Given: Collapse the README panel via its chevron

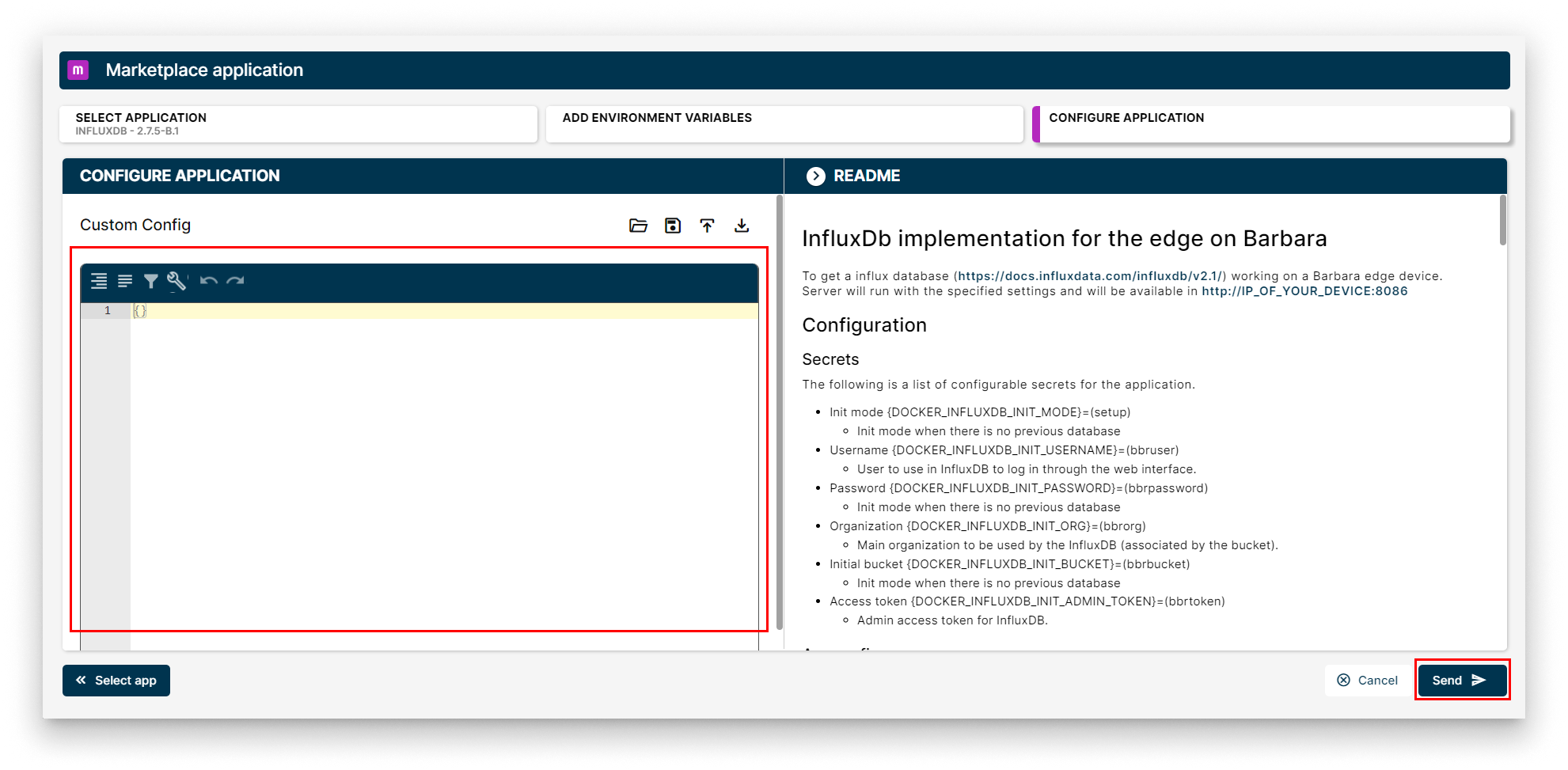Looking at the screenshot, I should (x=815, y=176).
